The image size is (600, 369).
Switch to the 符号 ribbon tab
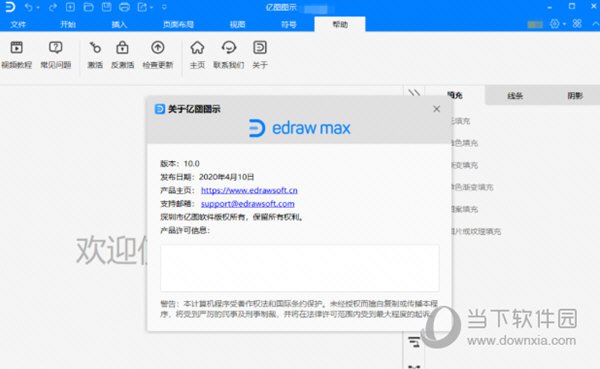[x=289, y=24]
